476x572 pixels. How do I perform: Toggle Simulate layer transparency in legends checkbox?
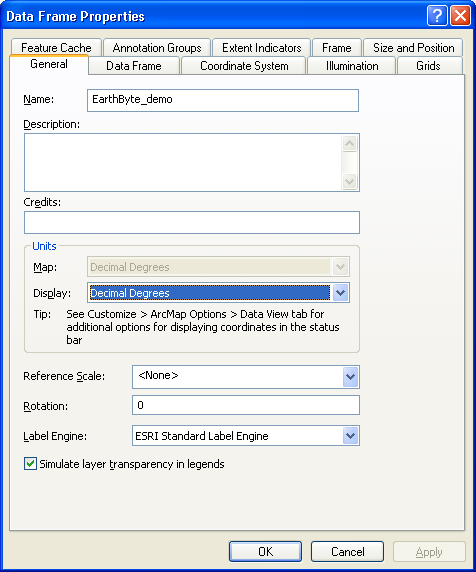click(30, 464)
